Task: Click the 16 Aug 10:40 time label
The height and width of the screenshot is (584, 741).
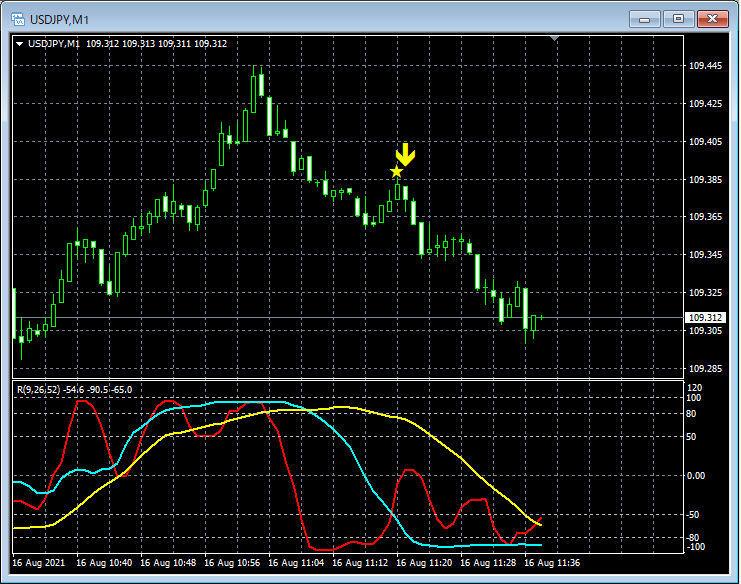Action: [x=104, y=563]
